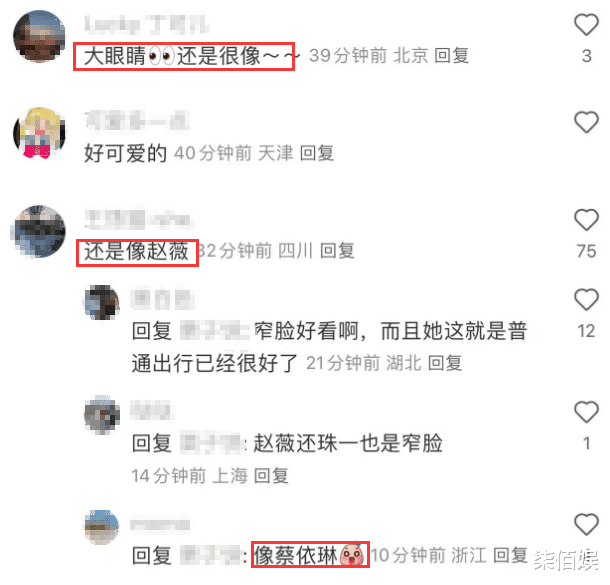Open blonde cartoon avatar profile
Screen dimensions: 610x585
tap(39, 133)
